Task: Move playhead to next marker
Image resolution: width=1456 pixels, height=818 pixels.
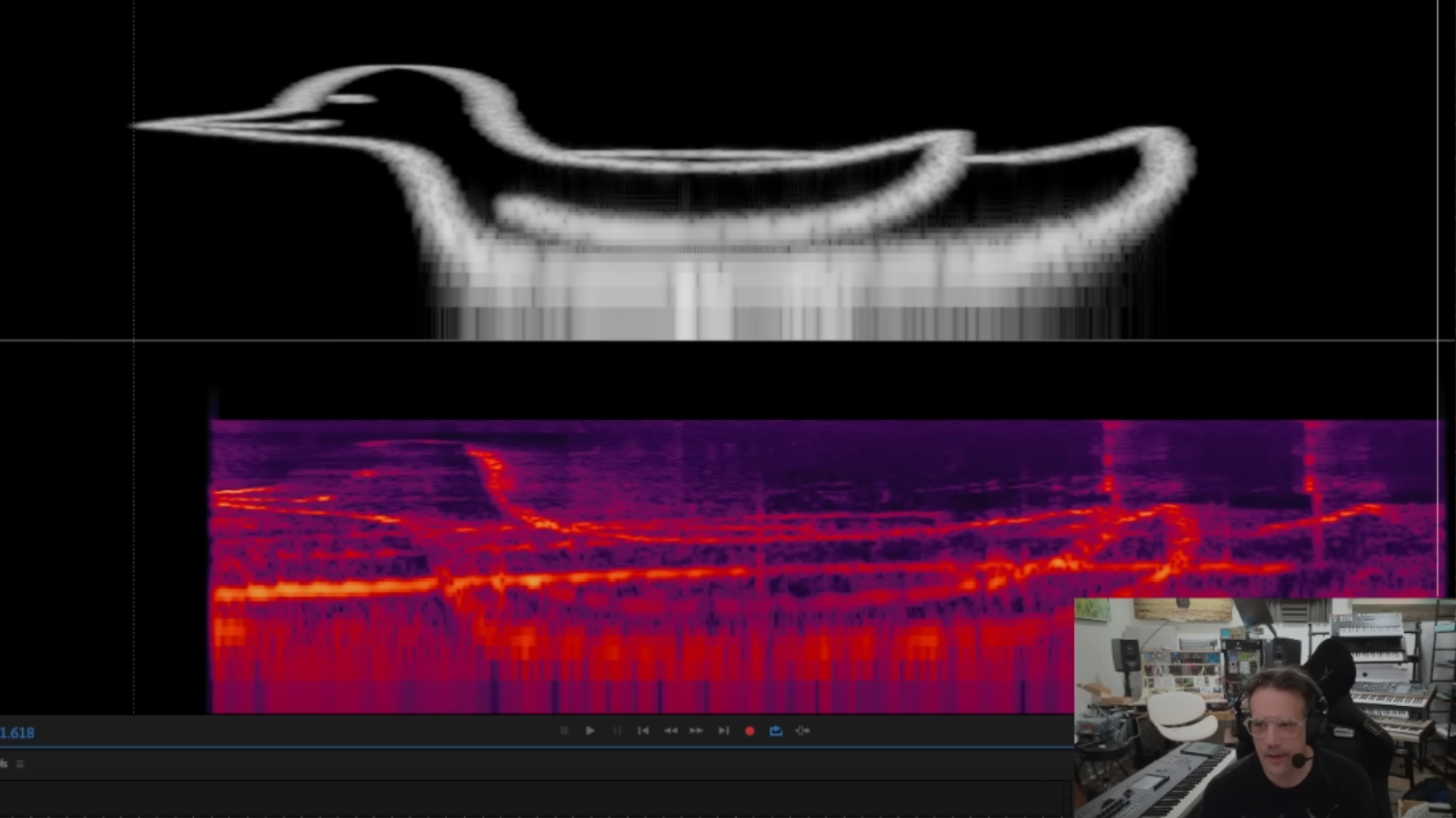Action: pos(723,731)
